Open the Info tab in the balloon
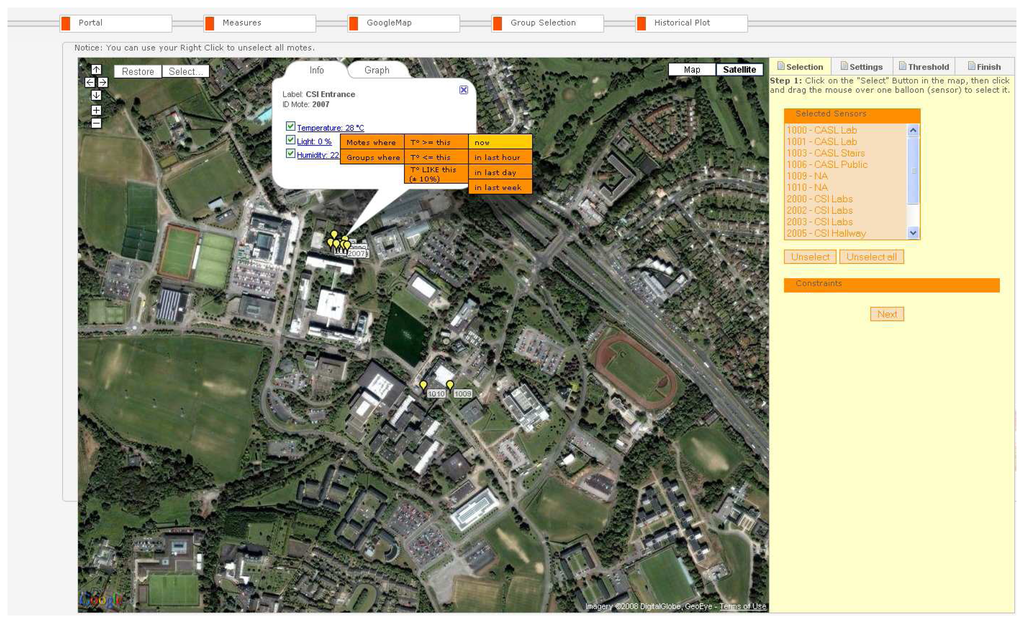1024x623 pixels. click(x=317, y=70)
